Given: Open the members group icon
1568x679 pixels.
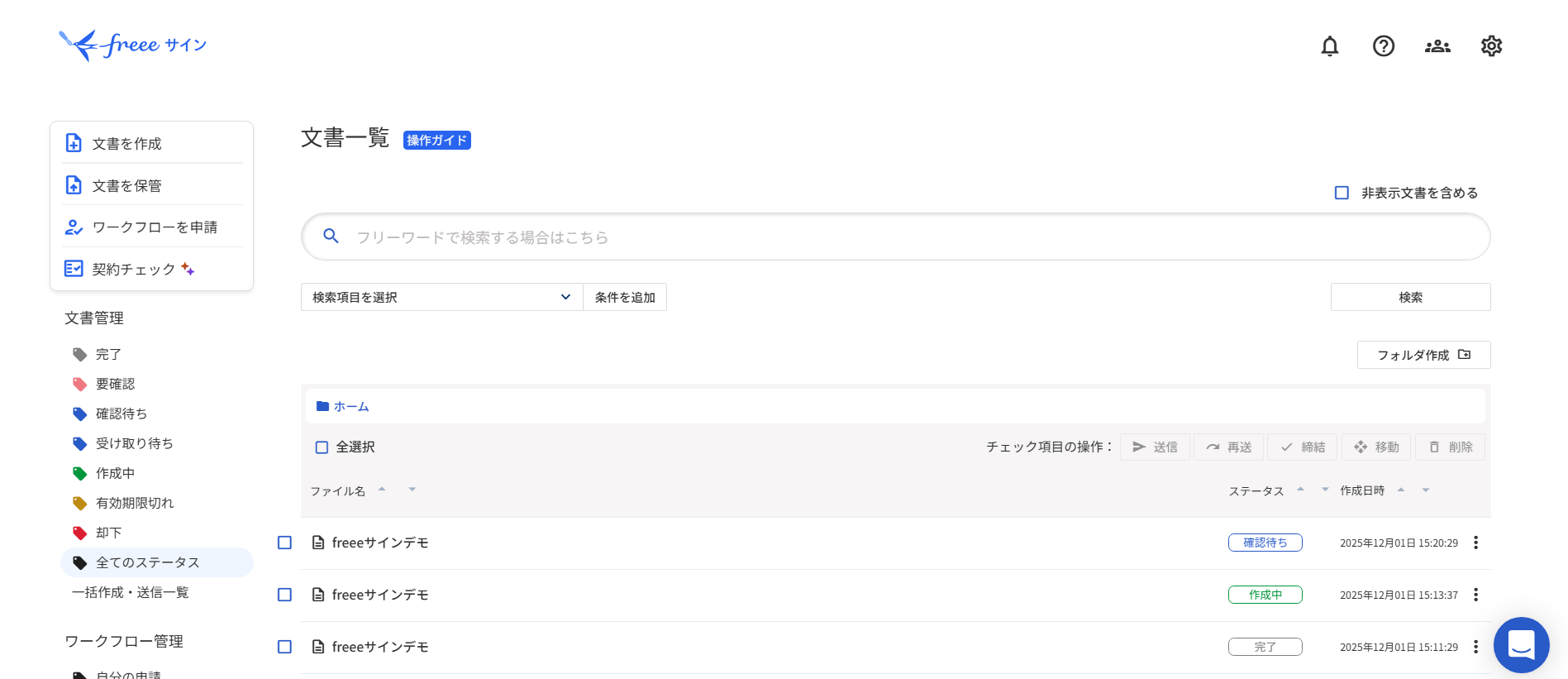Looking at the screenshot, I should pyautogui.click(x=1437, y=46).
